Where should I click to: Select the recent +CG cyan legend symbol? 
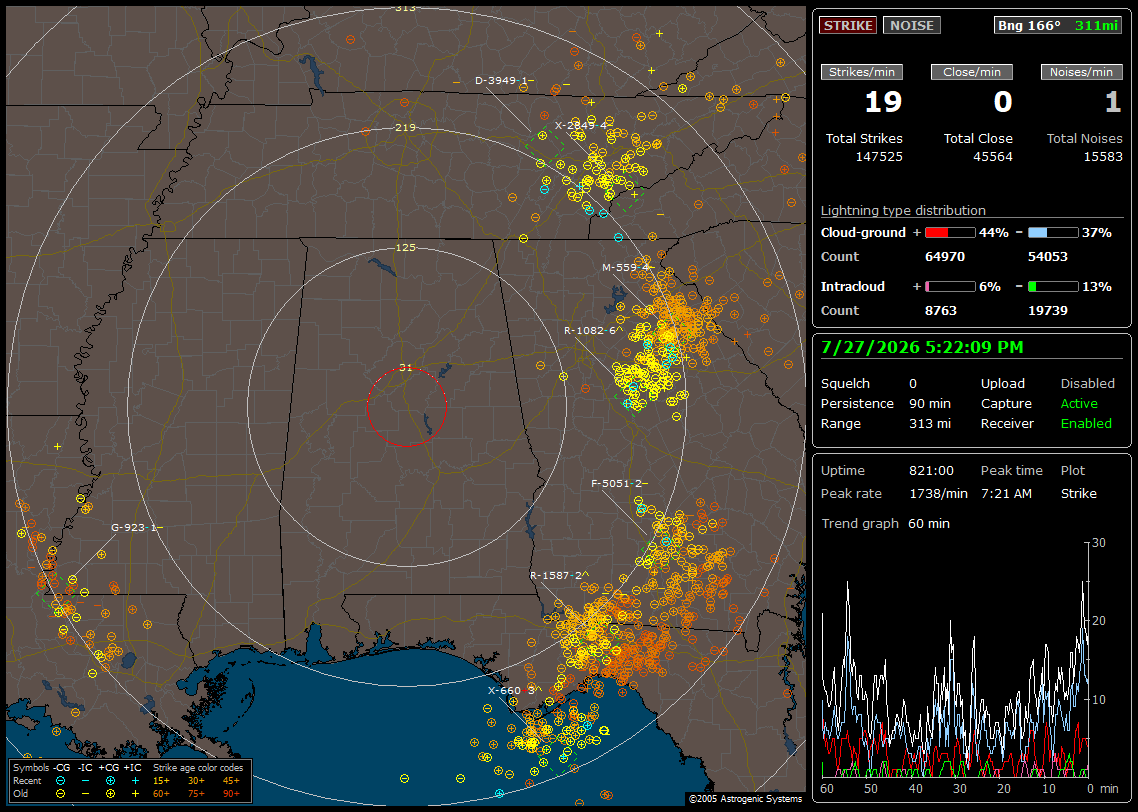pos(110,781)
